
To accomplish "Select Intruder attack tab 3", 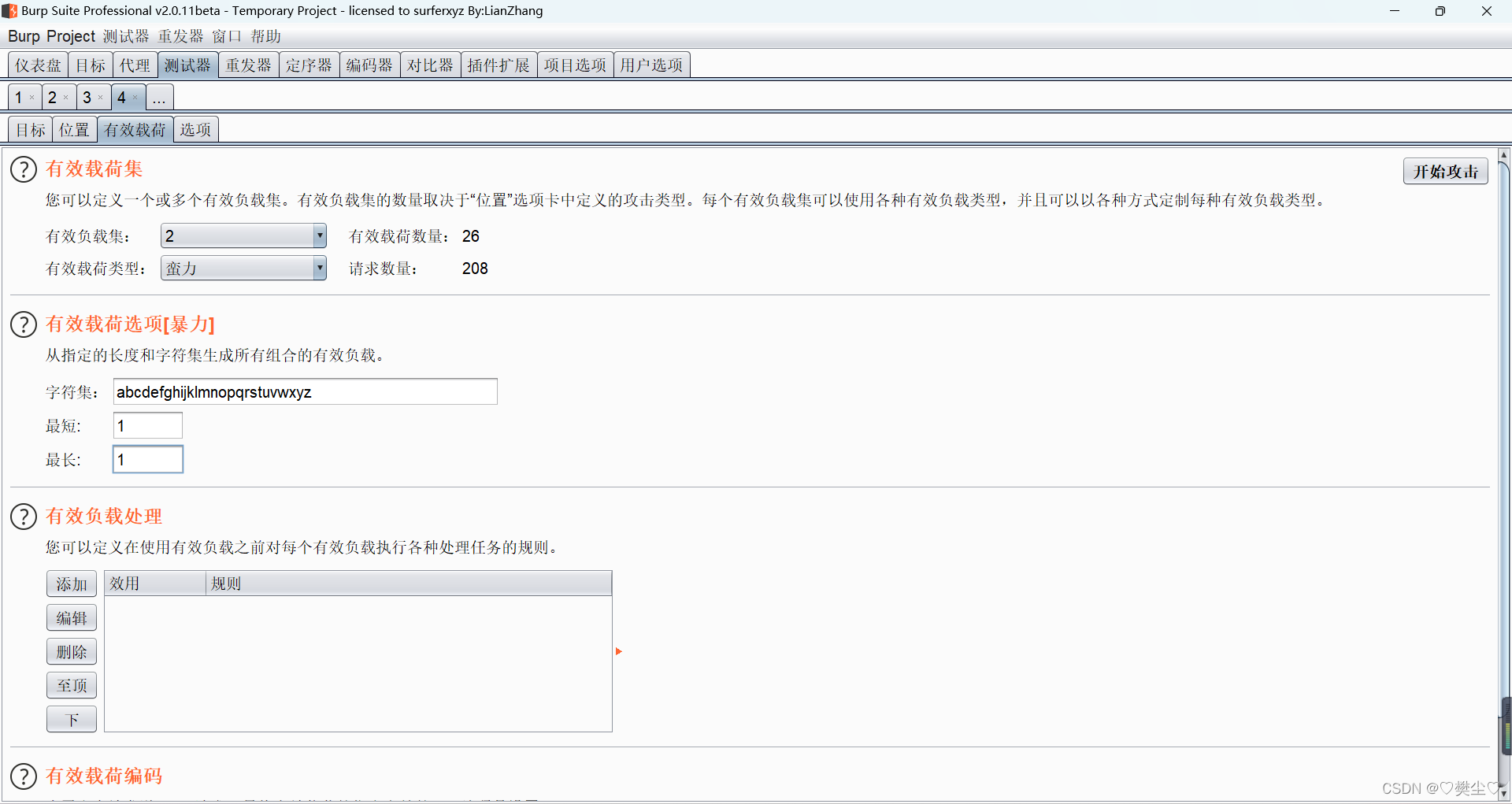I will [x=87, y=98].
